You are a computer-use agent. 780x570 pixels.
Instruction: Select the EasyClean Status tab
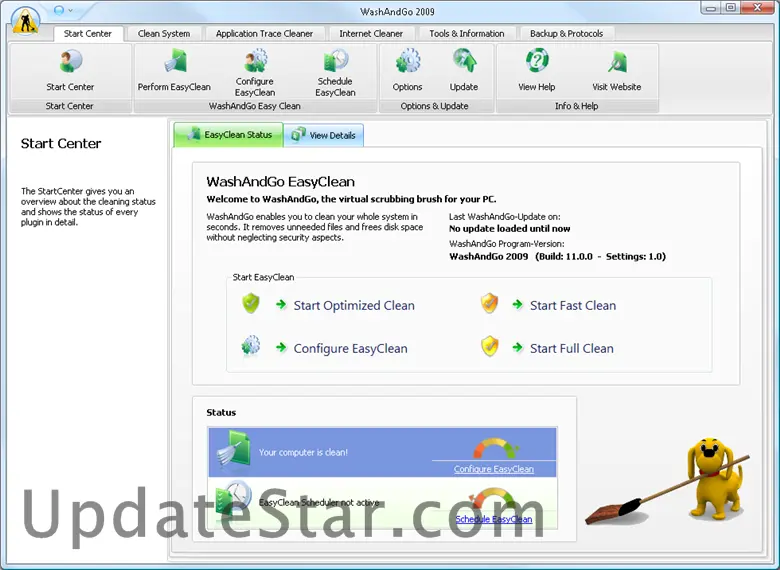coord(228,135)
